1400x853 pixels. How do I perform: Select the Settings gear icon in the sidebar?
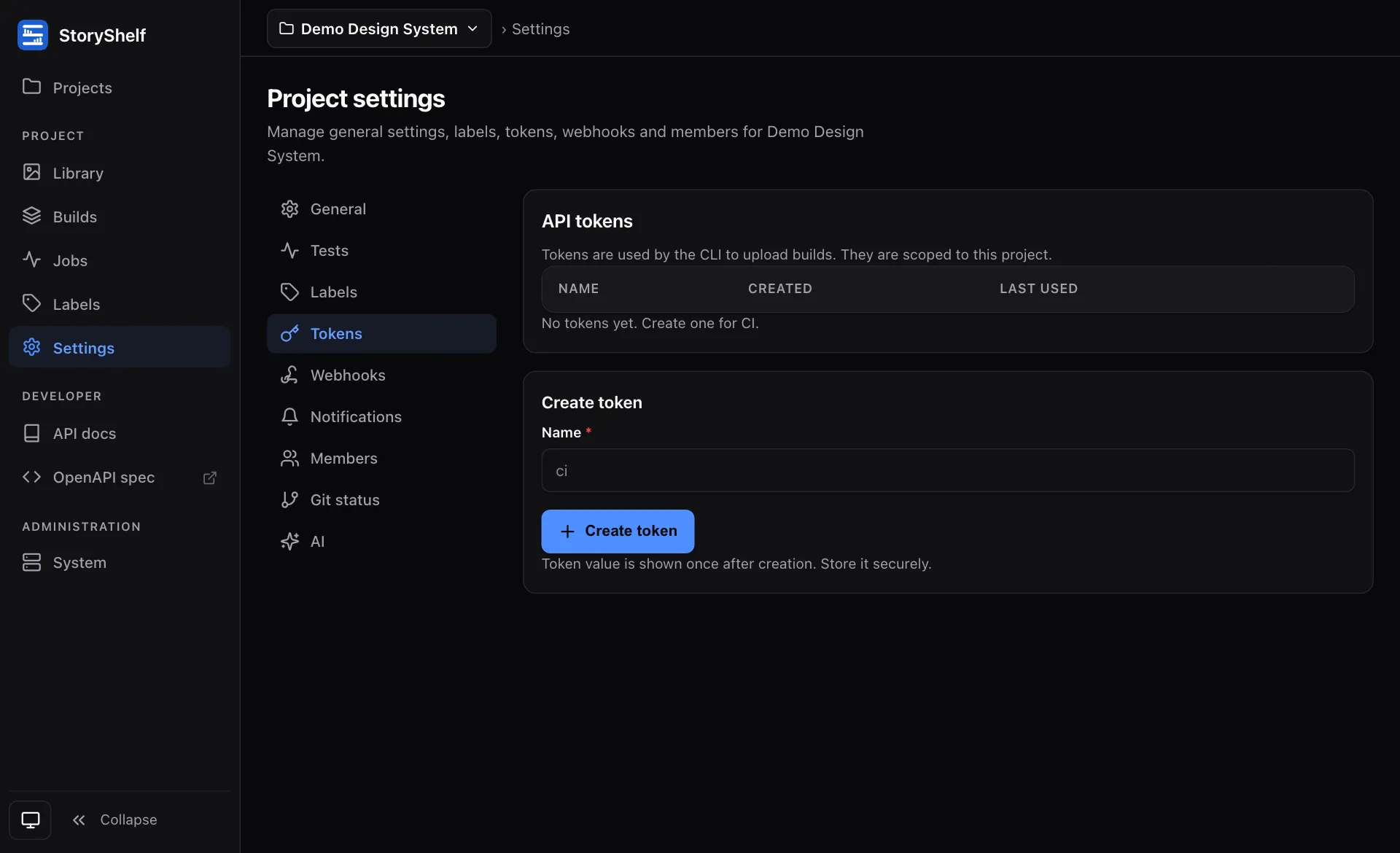[x=31, y=347]
